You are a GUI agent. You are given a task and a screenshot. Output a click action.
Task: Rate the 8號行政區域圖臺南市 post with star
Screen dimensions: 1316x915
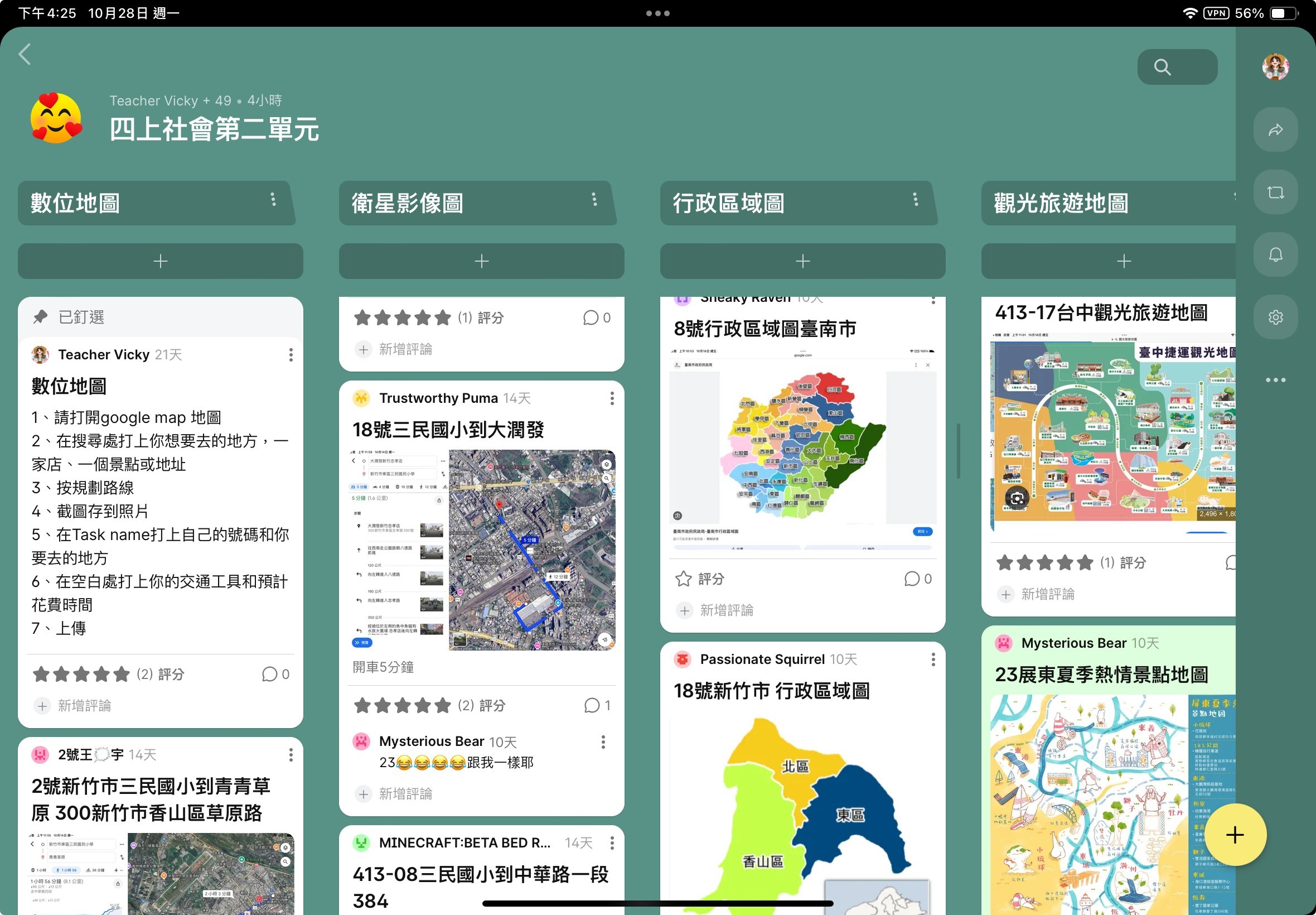tap(684, 579)
